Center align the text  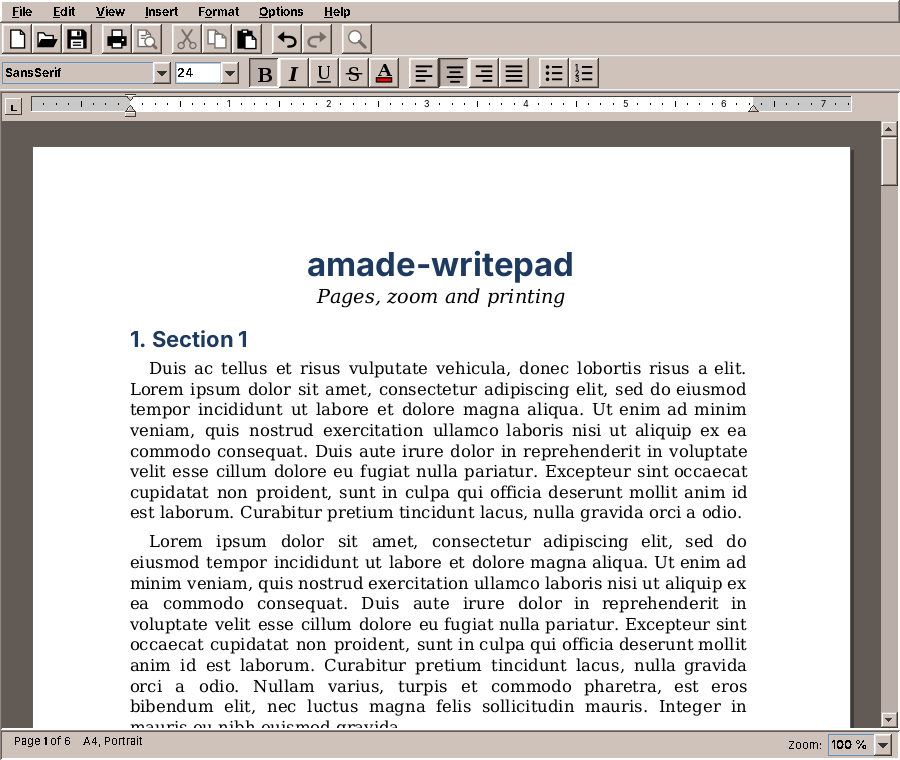pos(454,73)
